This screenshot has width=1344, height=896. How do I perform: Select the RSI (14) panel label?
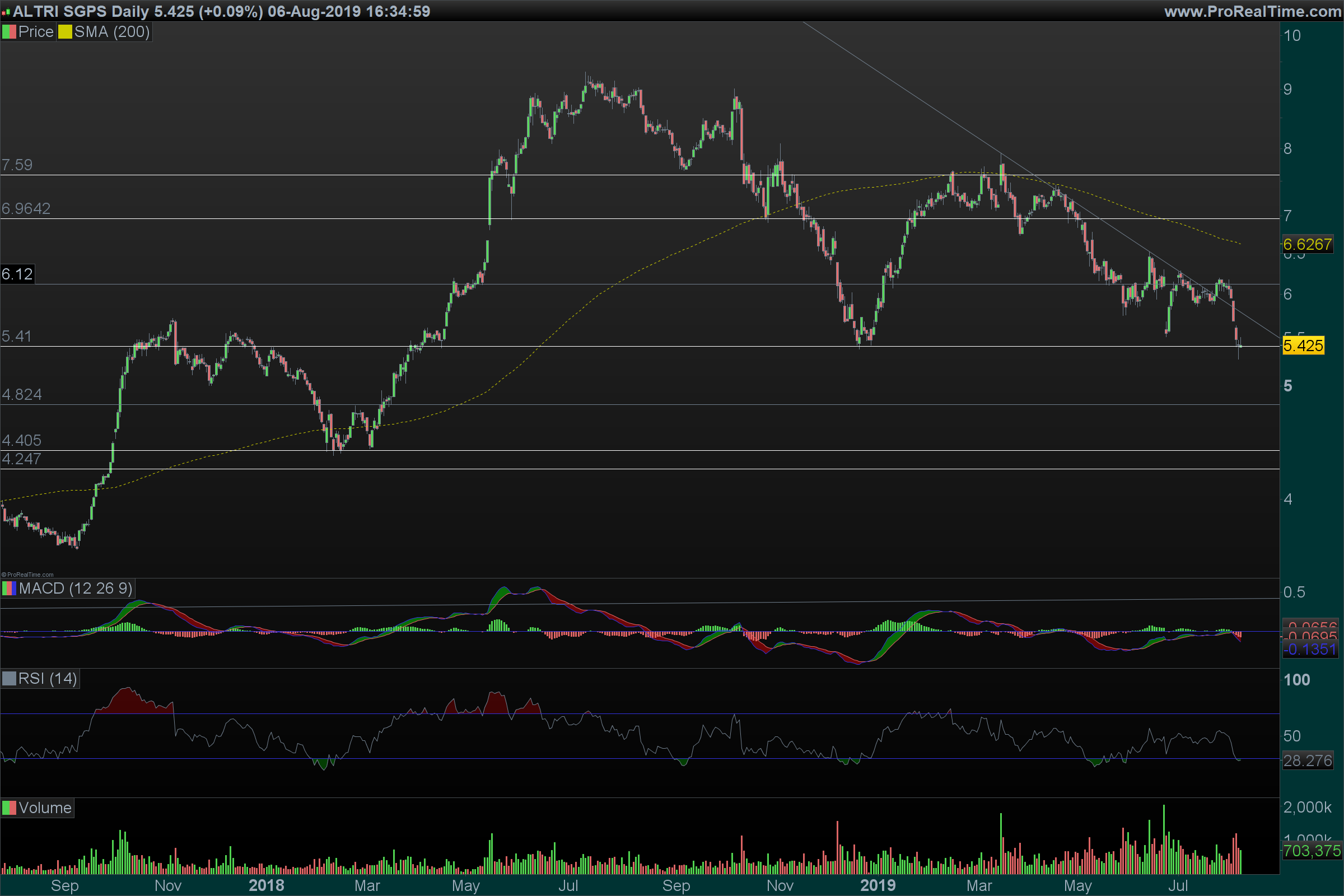click(x=48, y=679)
